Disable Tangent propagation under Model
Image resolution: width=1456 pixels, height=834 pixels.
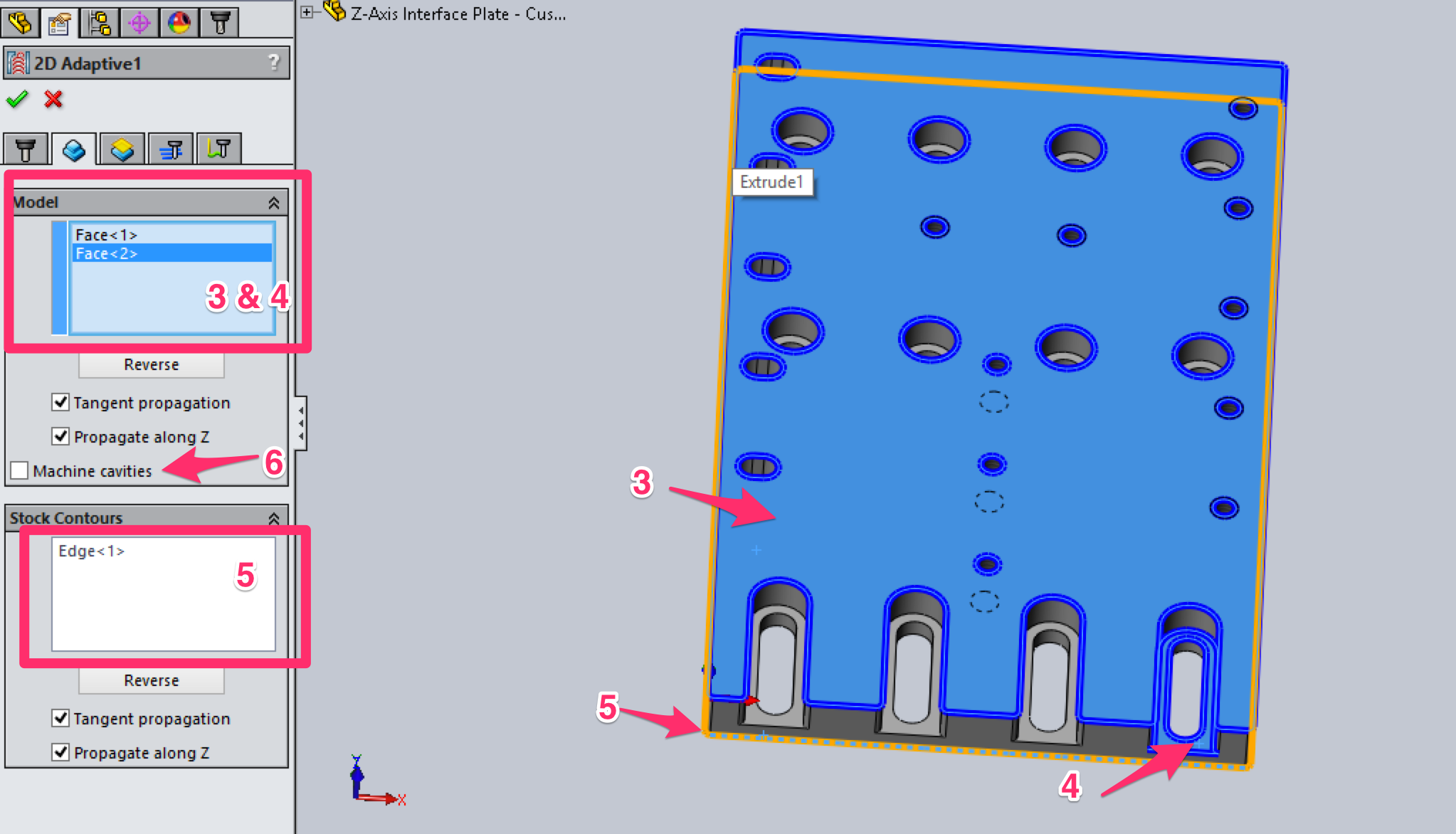[60, 402]
